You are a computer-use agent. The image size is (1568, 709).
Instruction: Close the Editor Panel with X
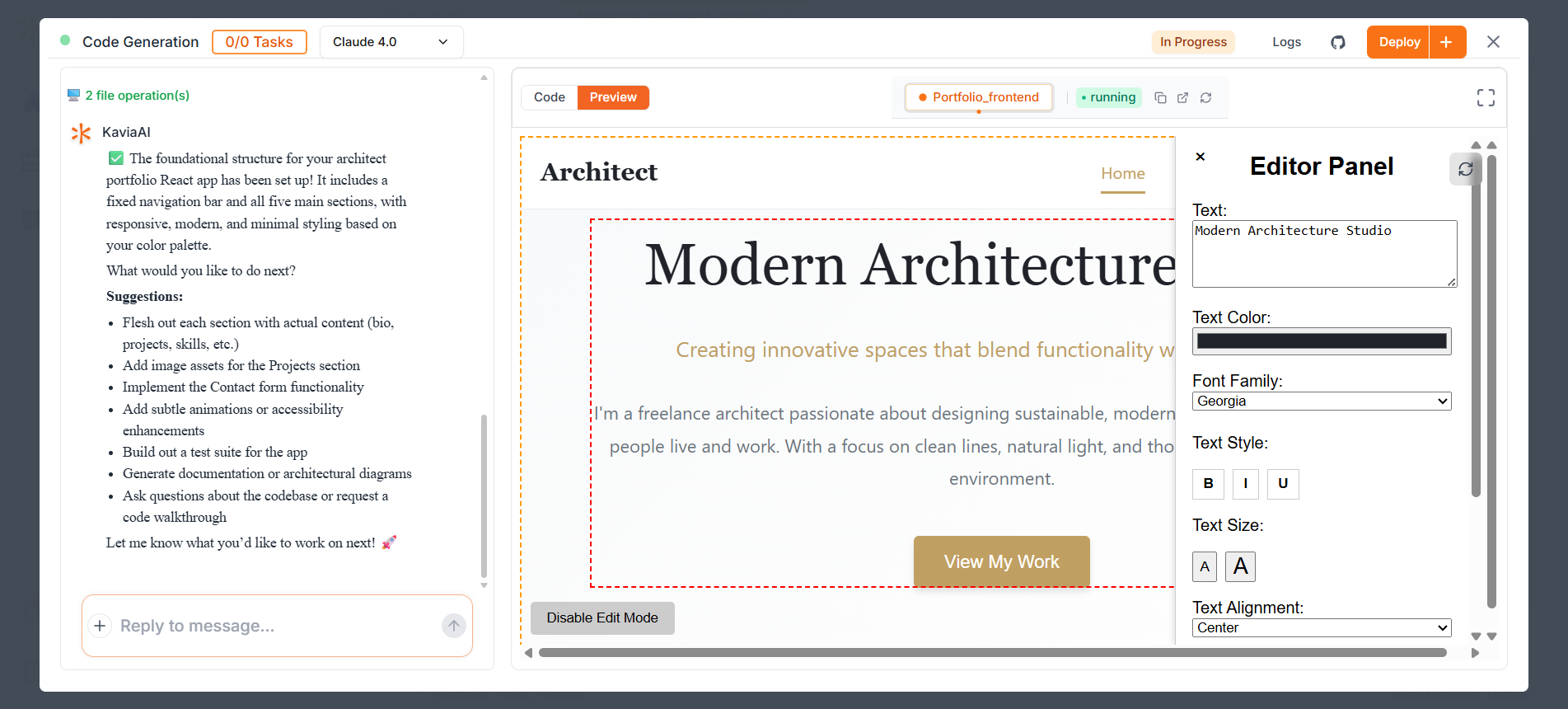click(1201, 157)
